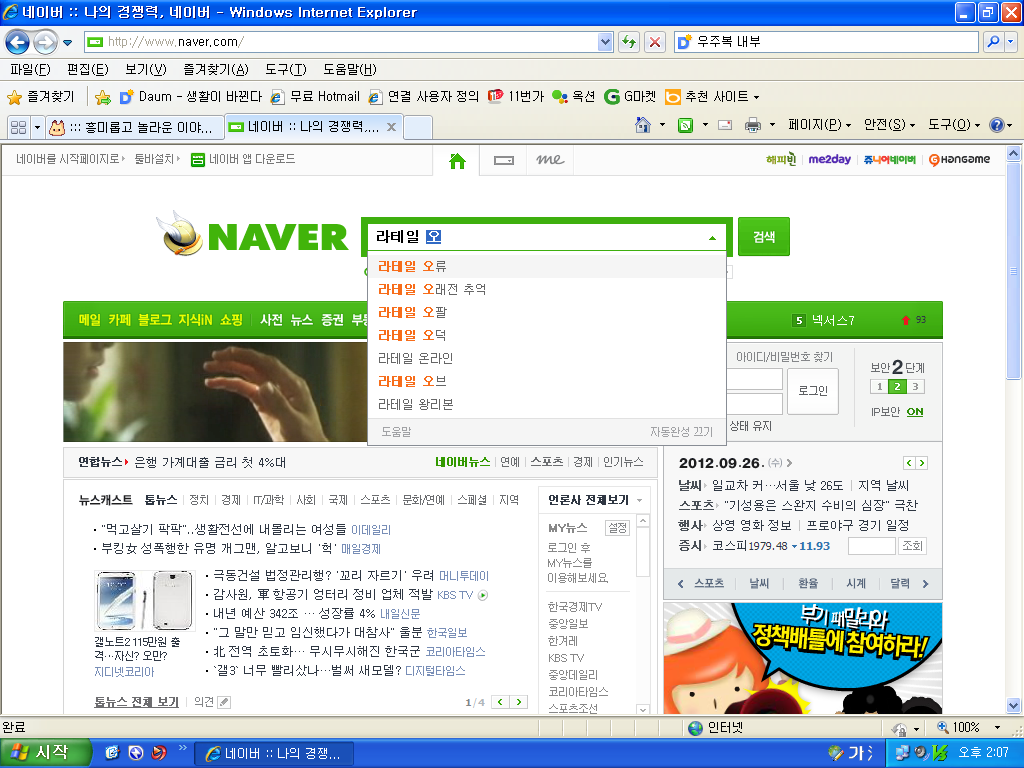Viewport: 1024px width, 768px height.
Task: Refresh the page with the green arrows icon
Action: pos(629,42)
